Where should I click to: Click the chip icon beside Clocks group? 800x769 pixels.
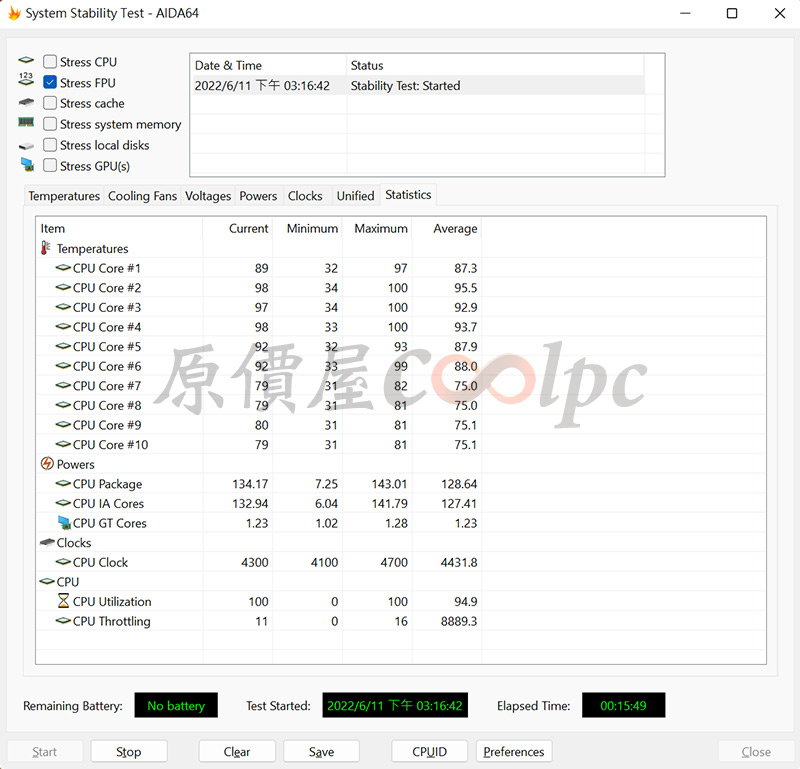[x=47, y=543]
